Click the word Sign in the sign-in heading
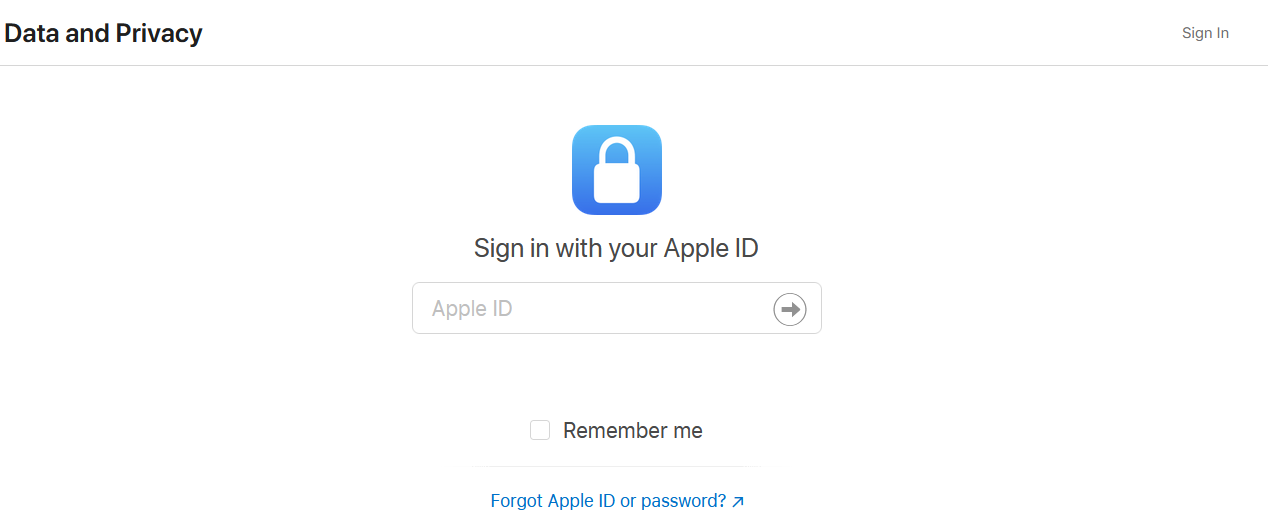 click(x=497, y=248)
